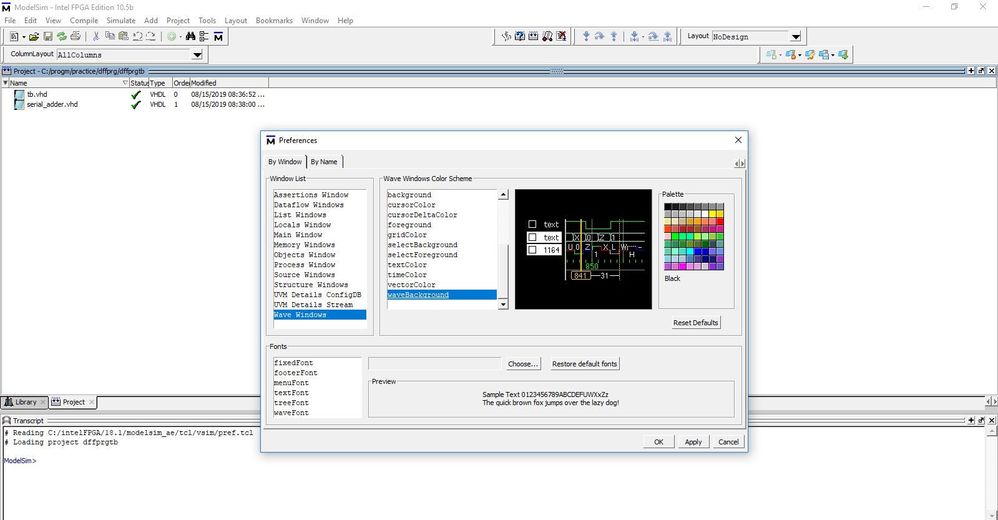Screen dimensions: 998x520
Task: Click the Cut scissors icon
Action: (x=96, y=36)
